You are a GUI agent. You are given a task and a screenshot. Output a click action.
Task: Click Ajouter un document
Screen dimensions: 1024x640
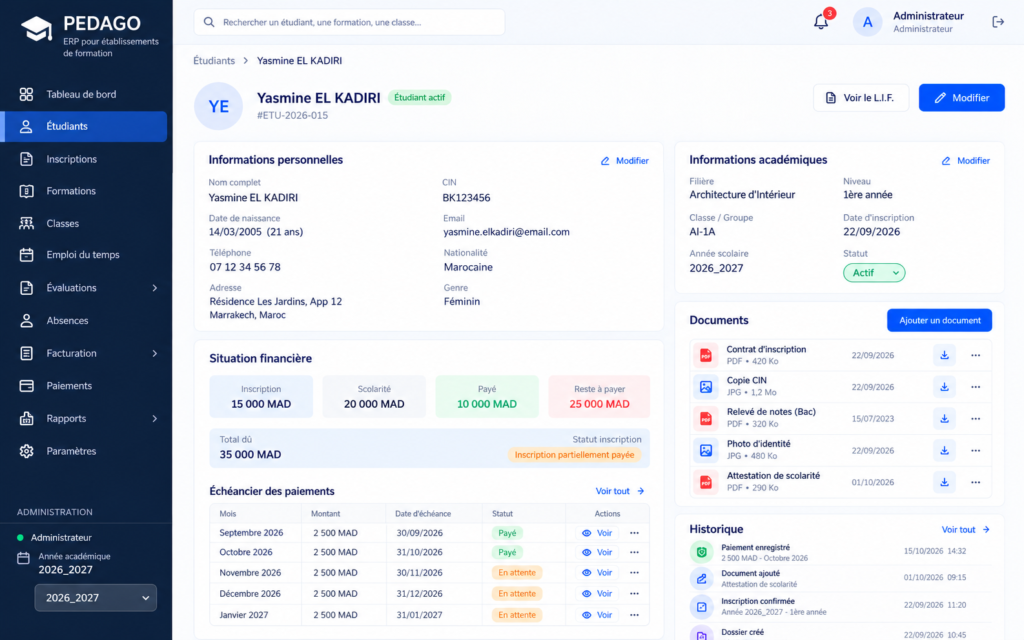tap(939, 320)
